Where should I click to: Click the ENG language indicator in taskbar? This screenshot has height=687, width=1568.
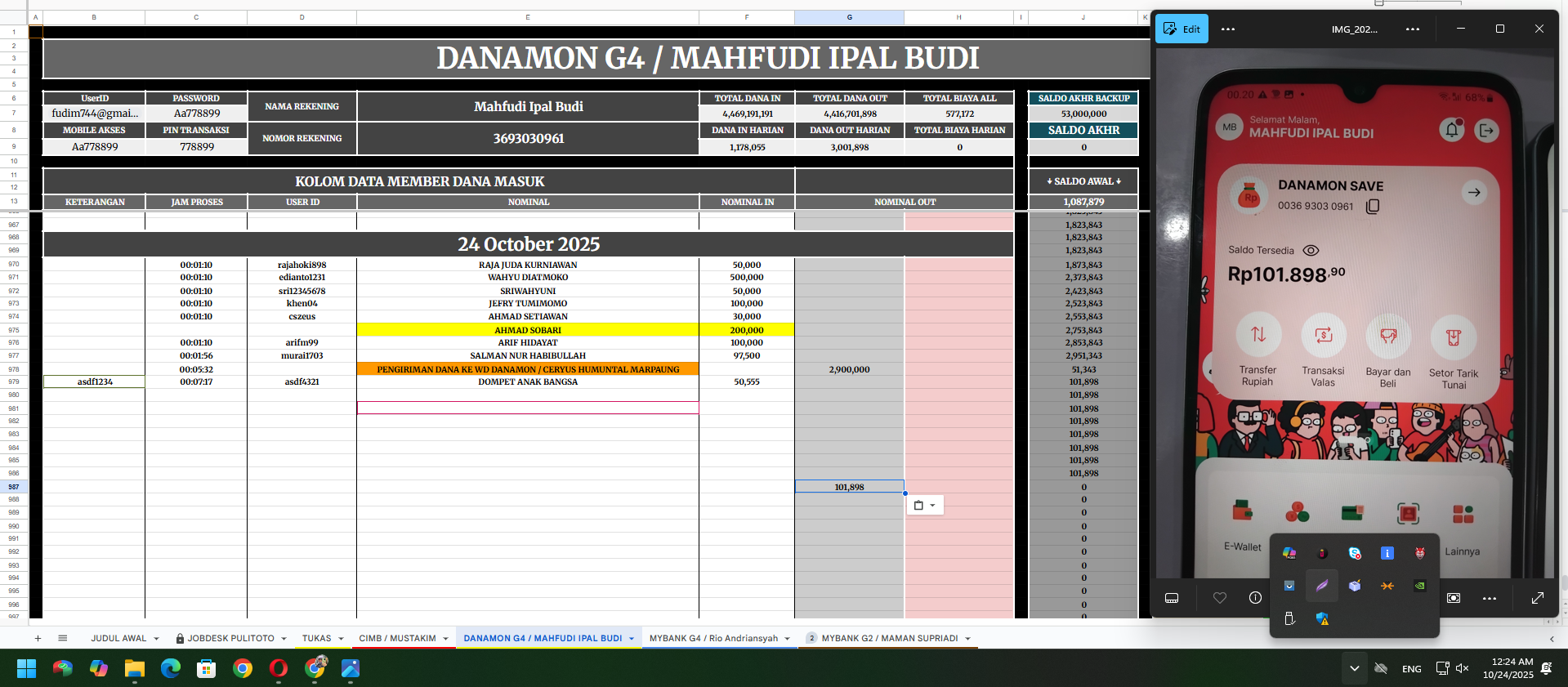(x=1412, y=668)
